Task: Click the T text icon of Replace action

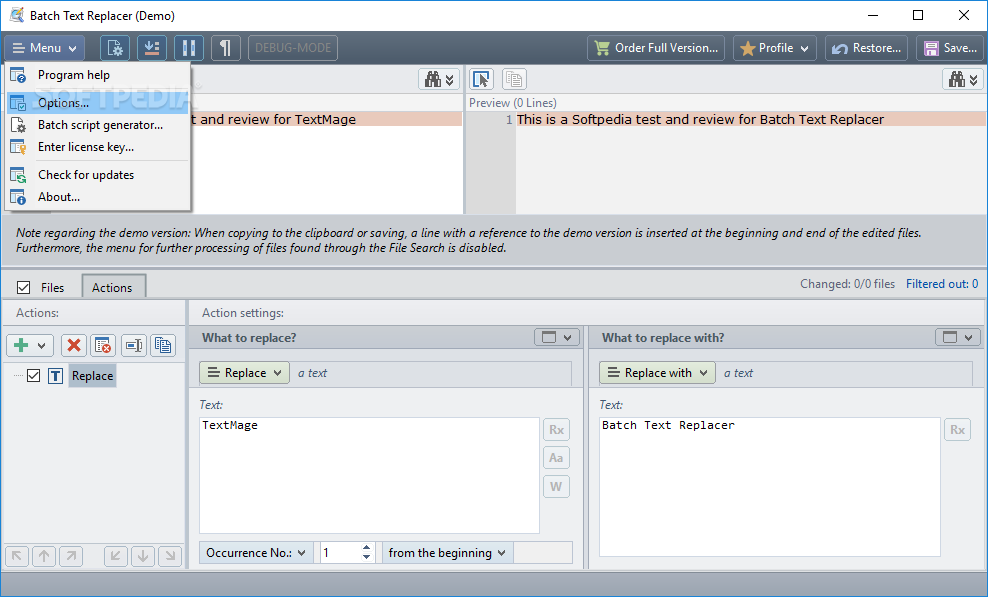Action: (55, 376)
